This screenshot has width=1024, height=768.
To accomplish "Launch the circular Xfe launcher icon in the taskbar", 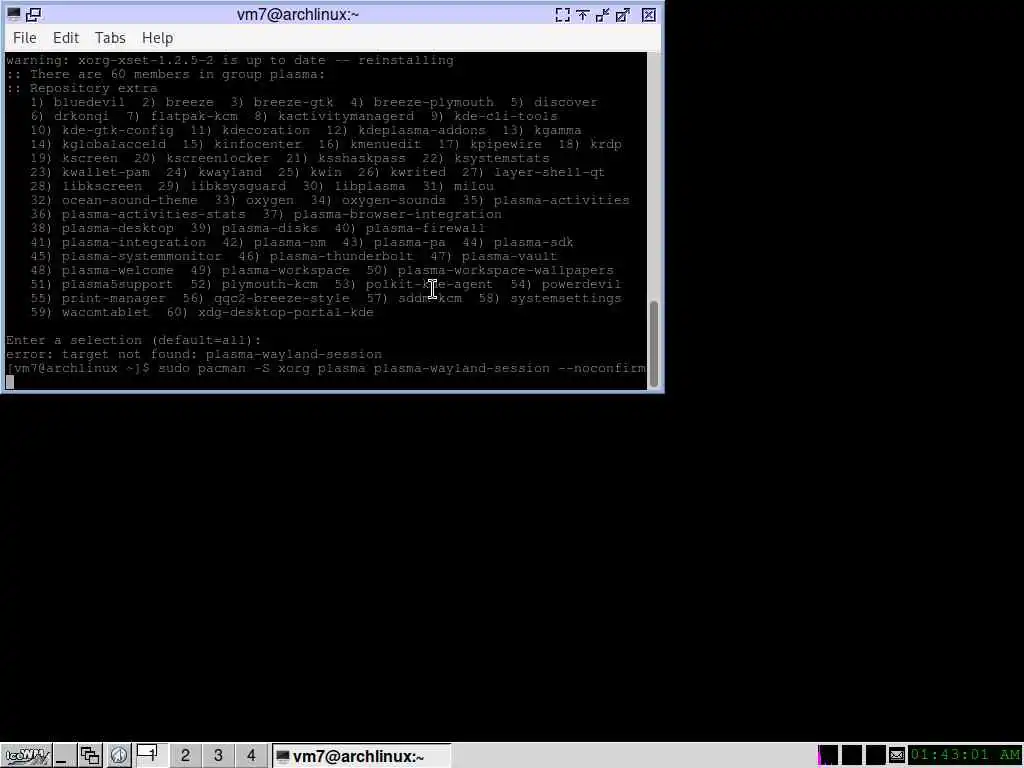I will (x=118, y=756).
